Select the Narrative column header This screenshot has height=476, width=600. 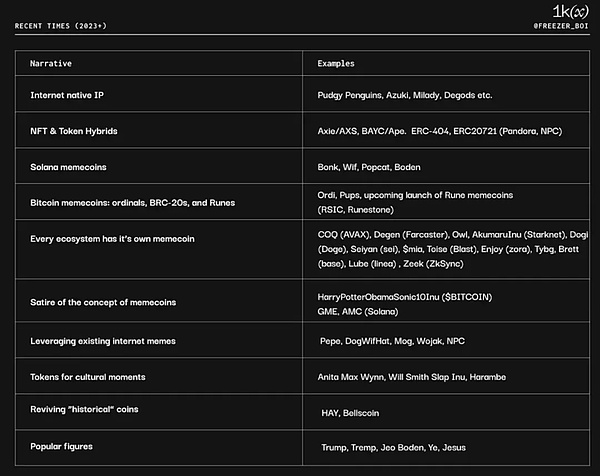pos(50,63)
